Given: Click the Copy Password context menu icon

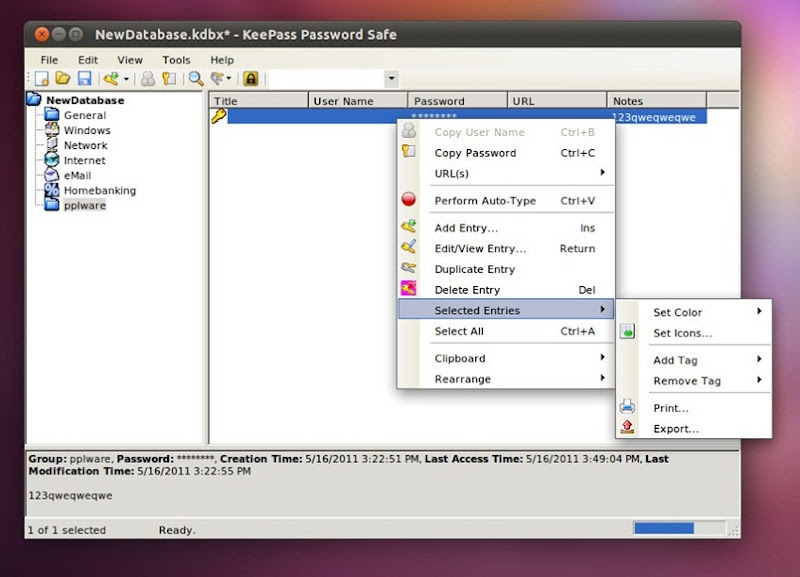Looking at the screenshot, I should pos(409,151).
